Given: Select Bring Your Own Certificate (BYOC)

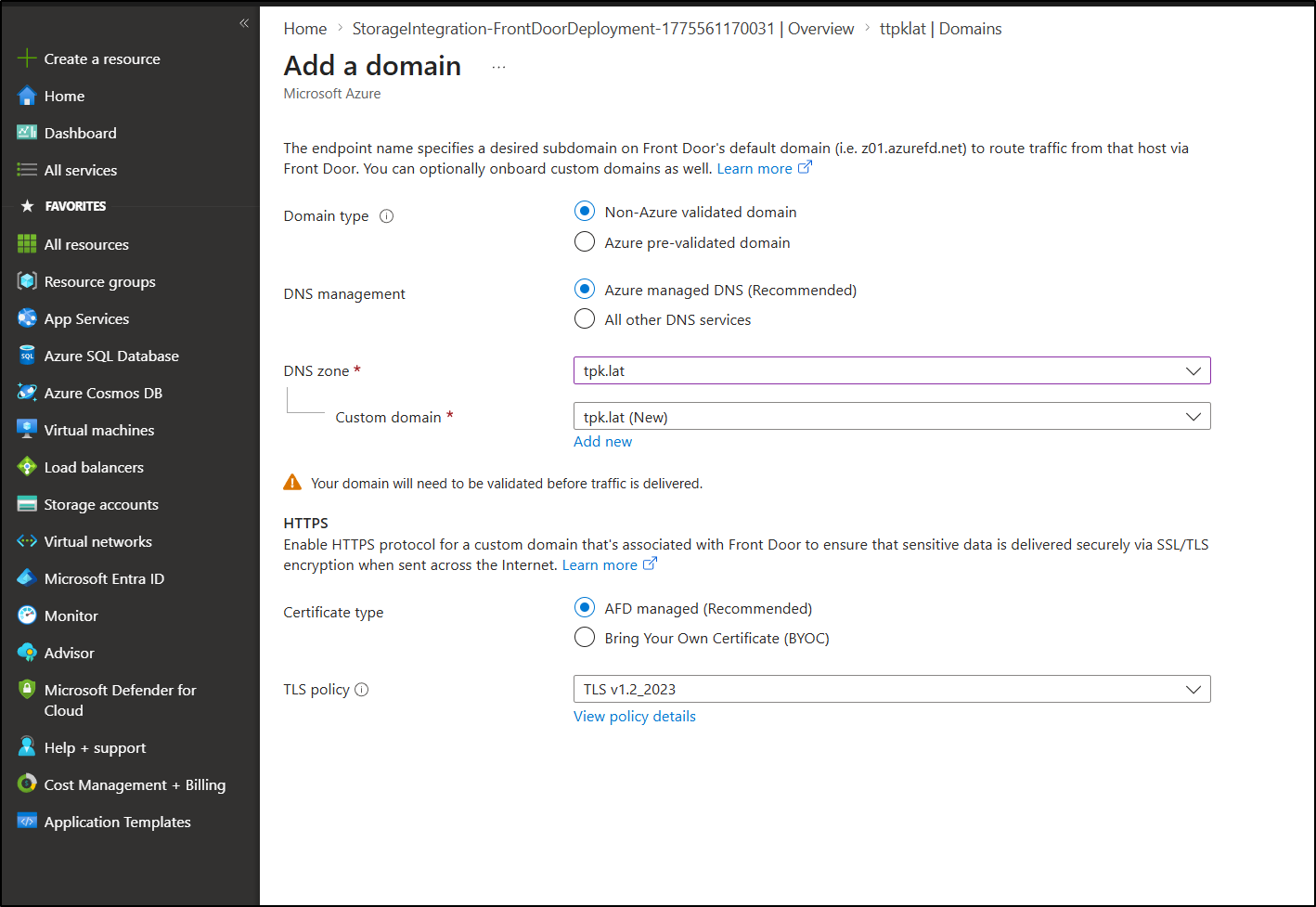Looking at the screenshot, I should coord(585,638).
